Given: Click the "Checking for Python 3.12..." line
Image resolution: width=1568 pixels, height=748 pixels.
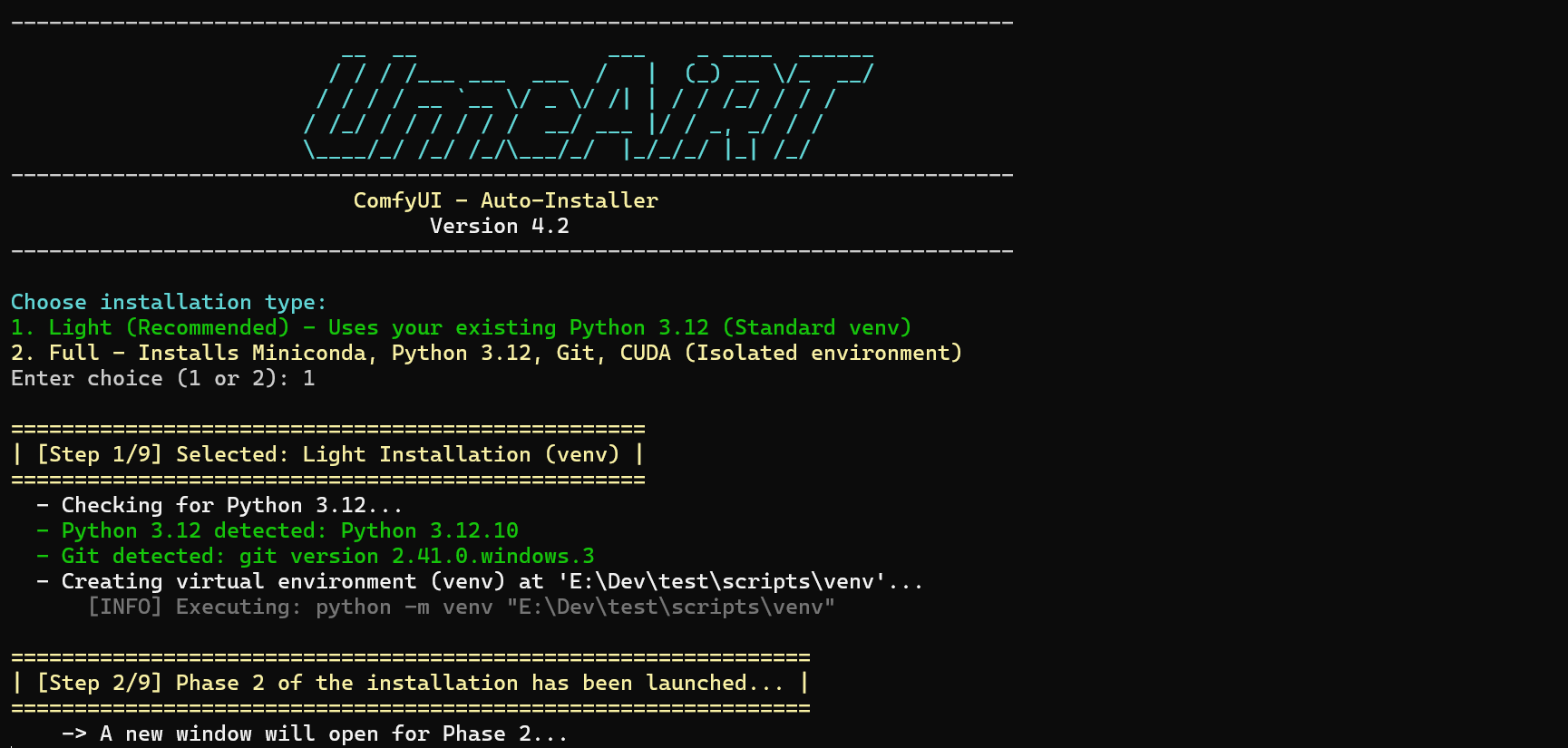Looking at the screenshot, I should click(x=219, y=505).
